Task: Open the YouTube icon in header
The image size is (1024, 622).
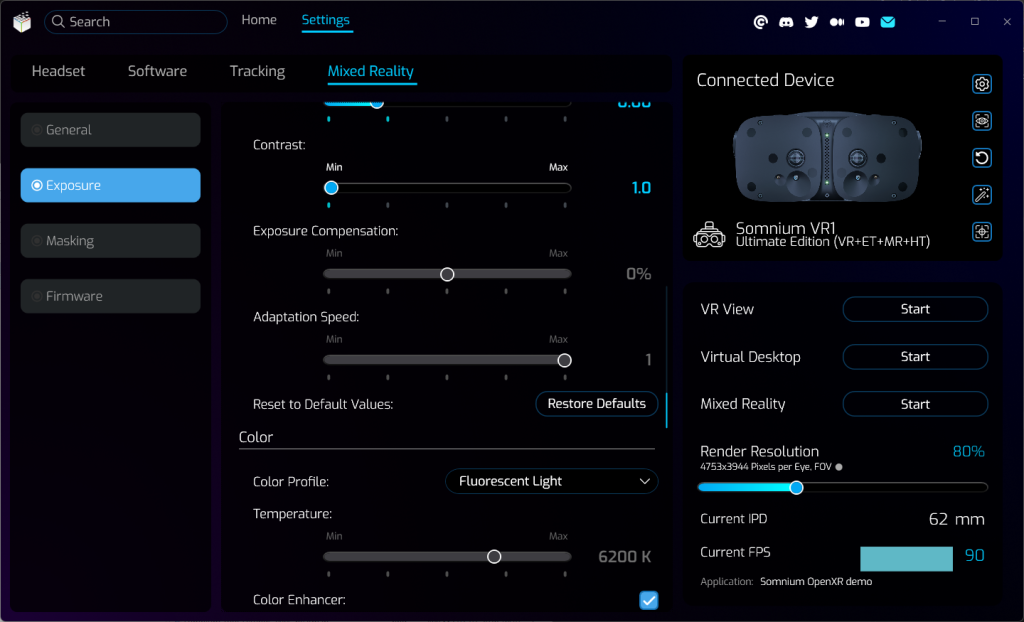Action: [862, 22]
